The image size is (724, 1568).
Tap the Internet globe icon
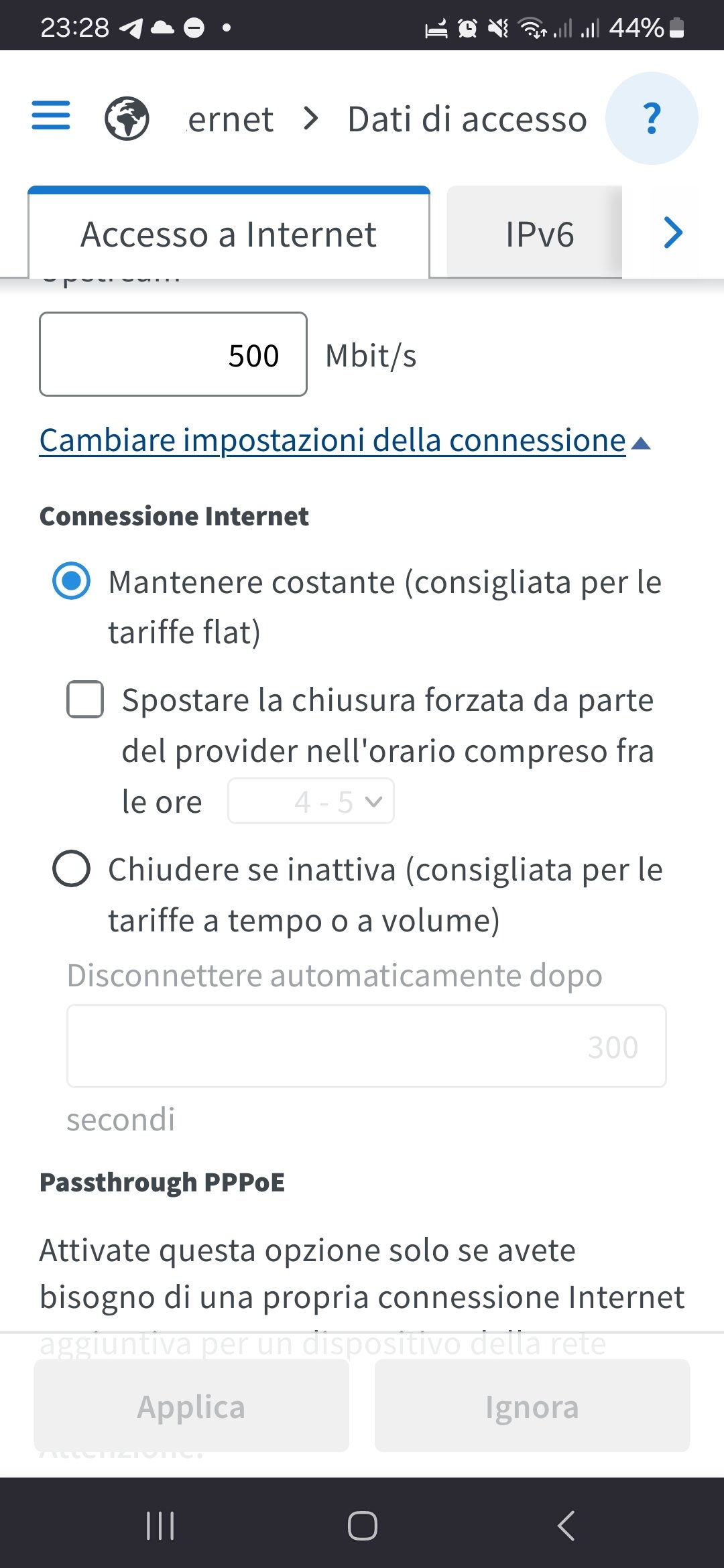pyautogui.click(x=127, y=119)
